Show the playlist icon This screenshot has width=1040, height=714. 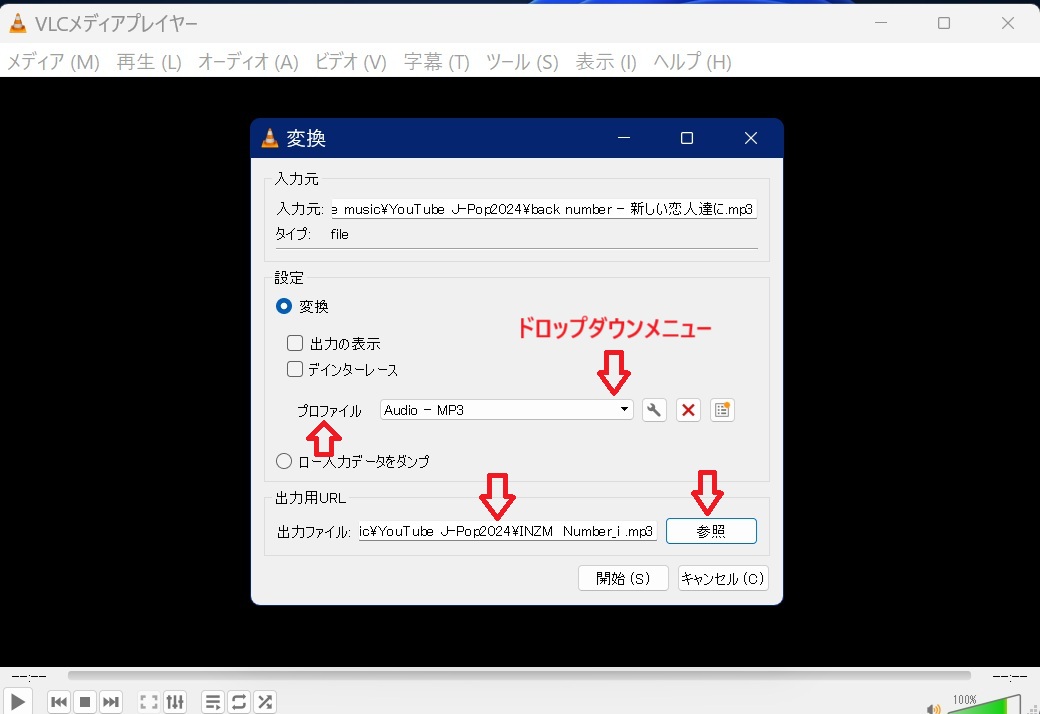coord(213,702)
